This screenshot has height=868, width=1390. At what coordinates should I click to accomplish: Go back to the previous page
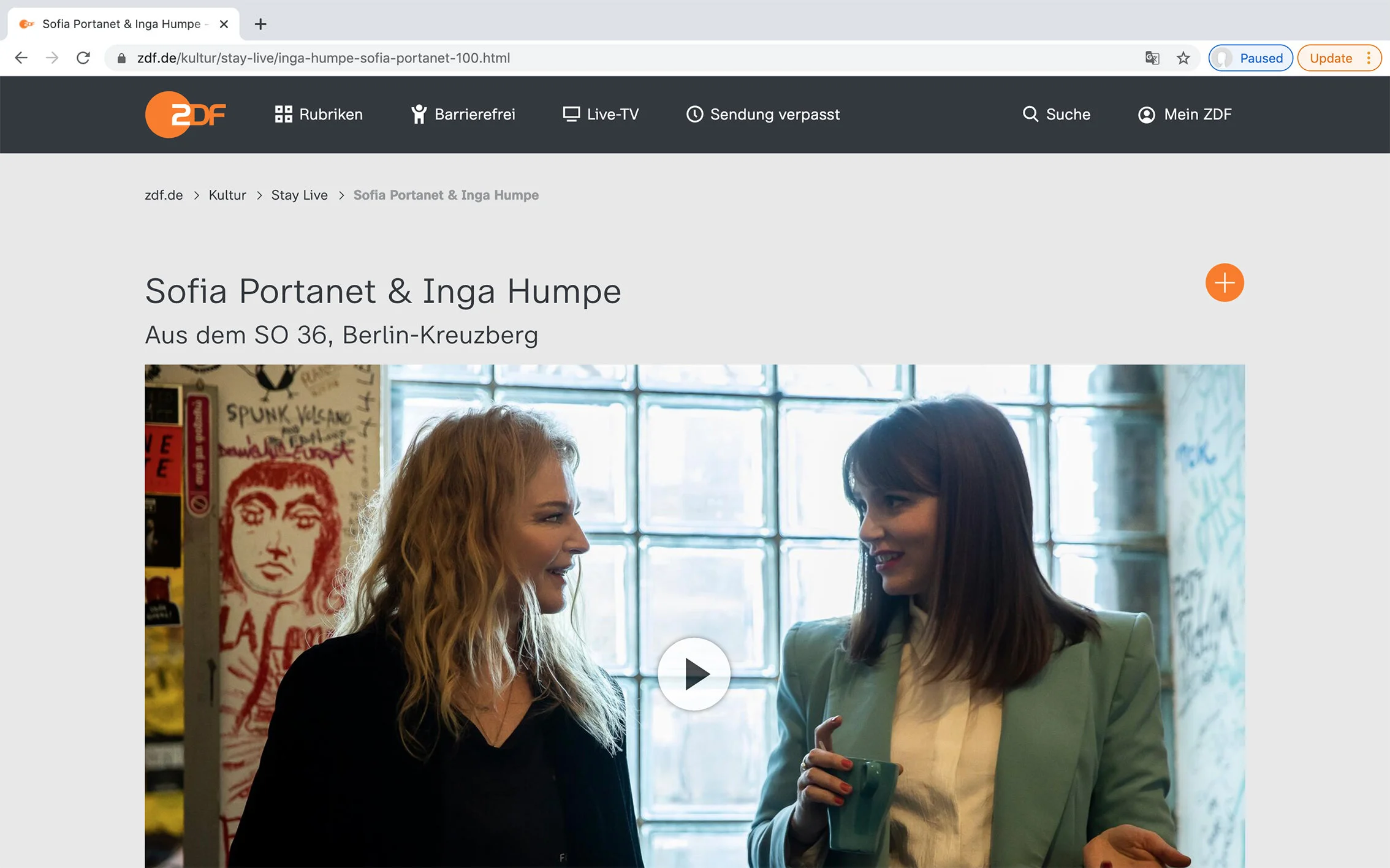[21, 58]
